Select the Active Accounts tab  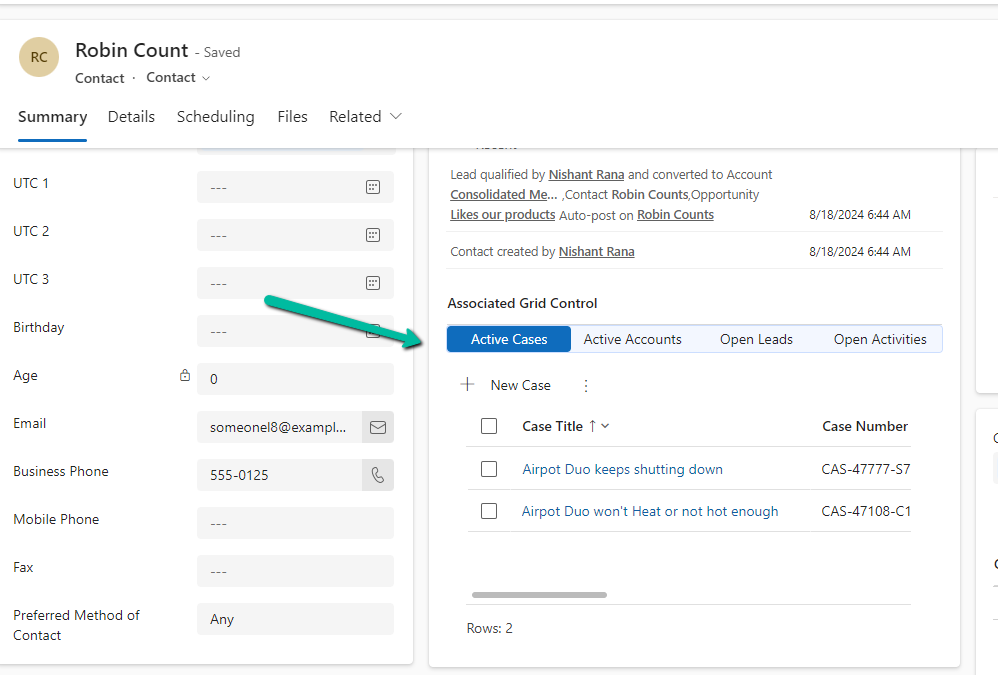[632, 339]
